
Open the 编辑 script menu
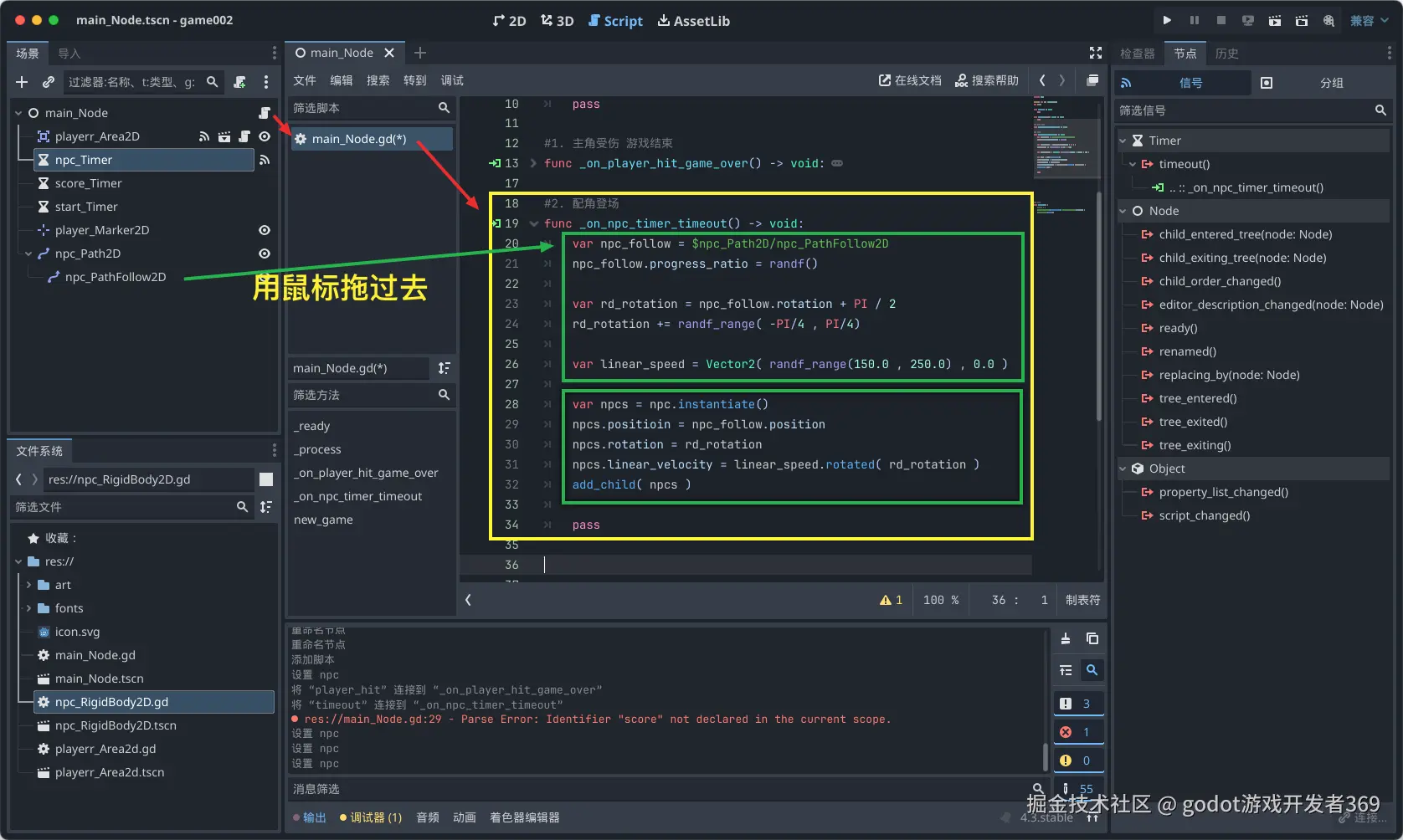coord(342,80)
